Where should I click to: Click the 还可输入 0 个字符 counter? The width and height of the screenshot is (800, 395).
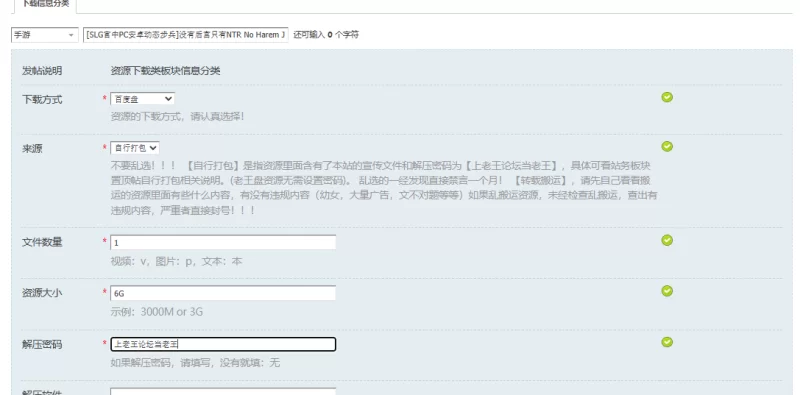(x=326, y=35)
